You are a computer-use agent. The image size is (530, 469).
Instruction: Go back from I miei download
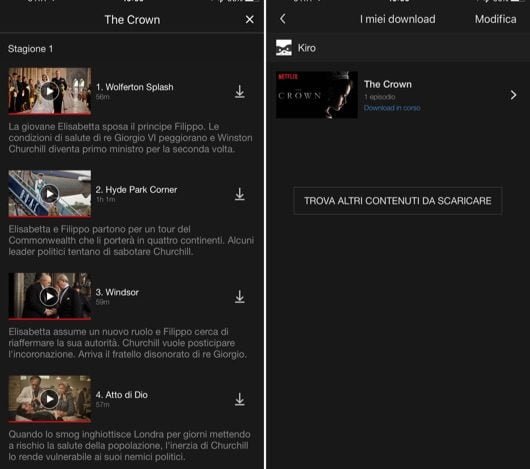pyautogui.click(x=283, y=19)
